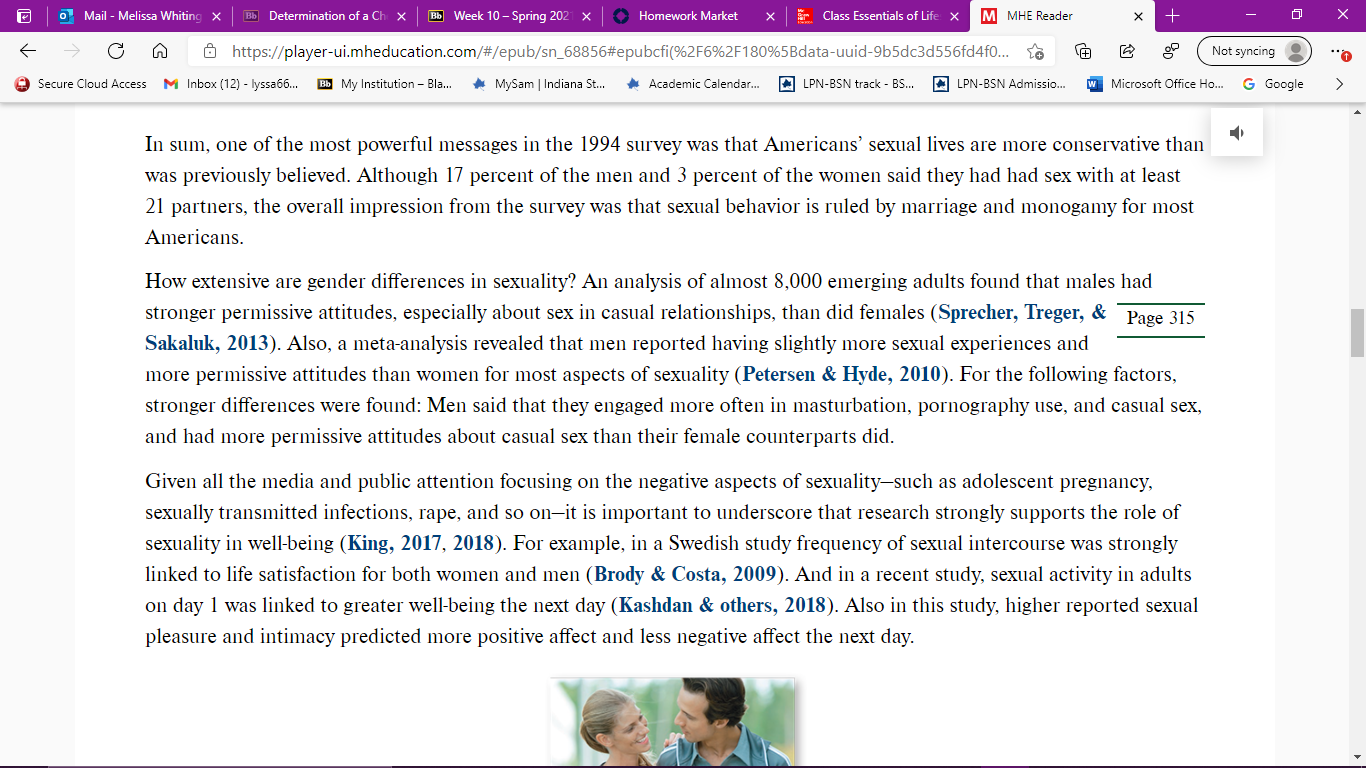1366x768 pixels.
Task: Refresh the MHE Reader page
Action: click(116, 52)
